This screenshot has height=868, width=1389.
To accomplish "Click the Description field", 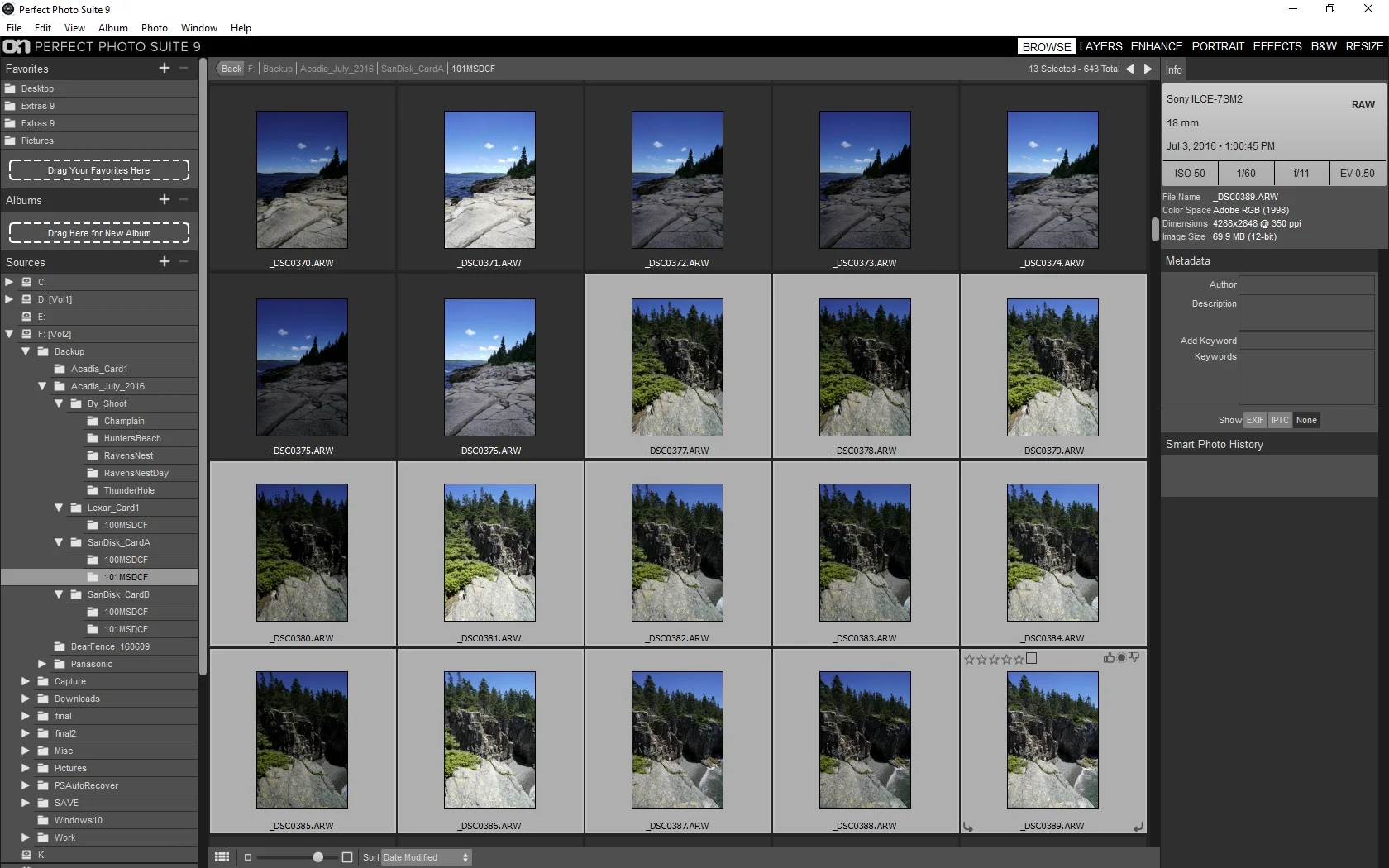I will [1306, 312].
